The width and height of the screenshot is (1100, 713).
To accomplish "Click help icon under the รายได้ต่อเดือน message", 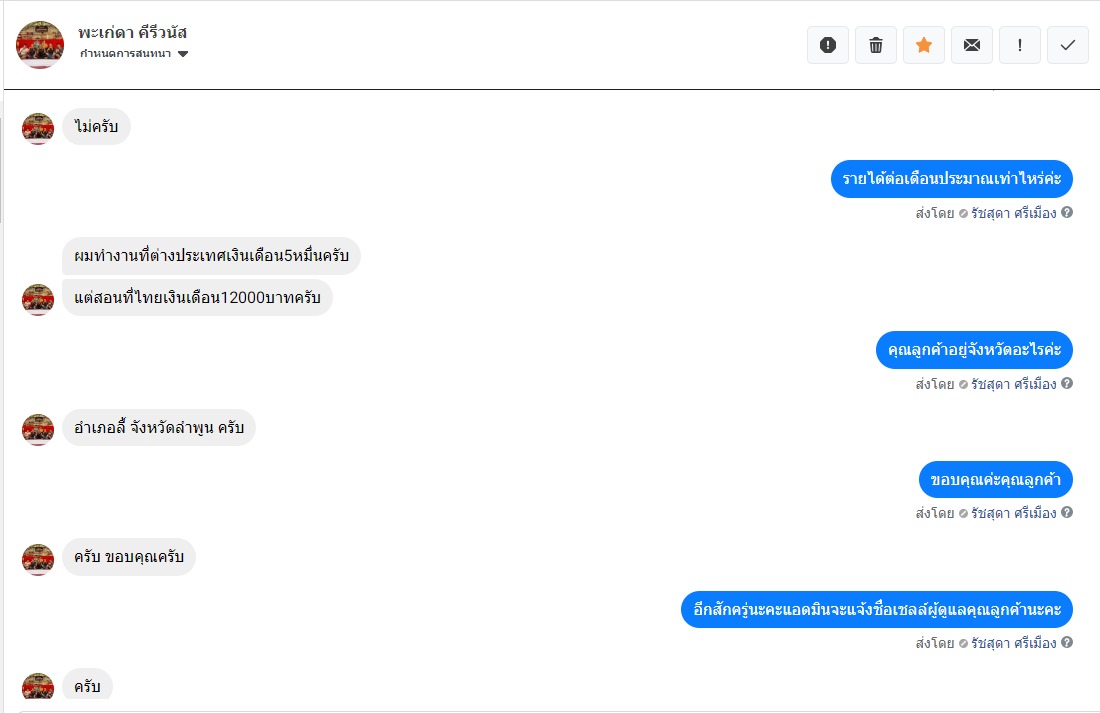I will (x=1067, y=213).
